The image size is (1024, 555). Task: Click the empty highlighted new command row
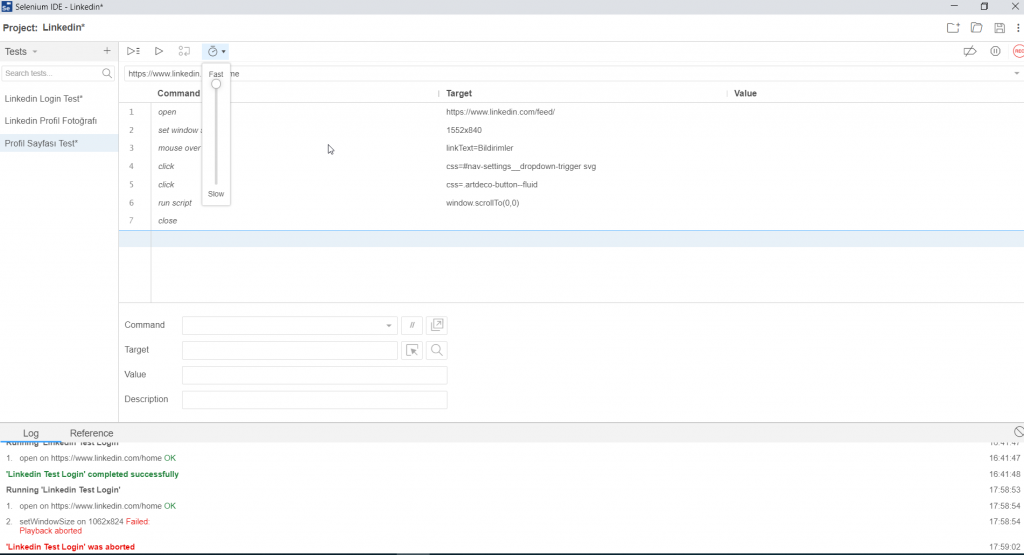point(571,239)
